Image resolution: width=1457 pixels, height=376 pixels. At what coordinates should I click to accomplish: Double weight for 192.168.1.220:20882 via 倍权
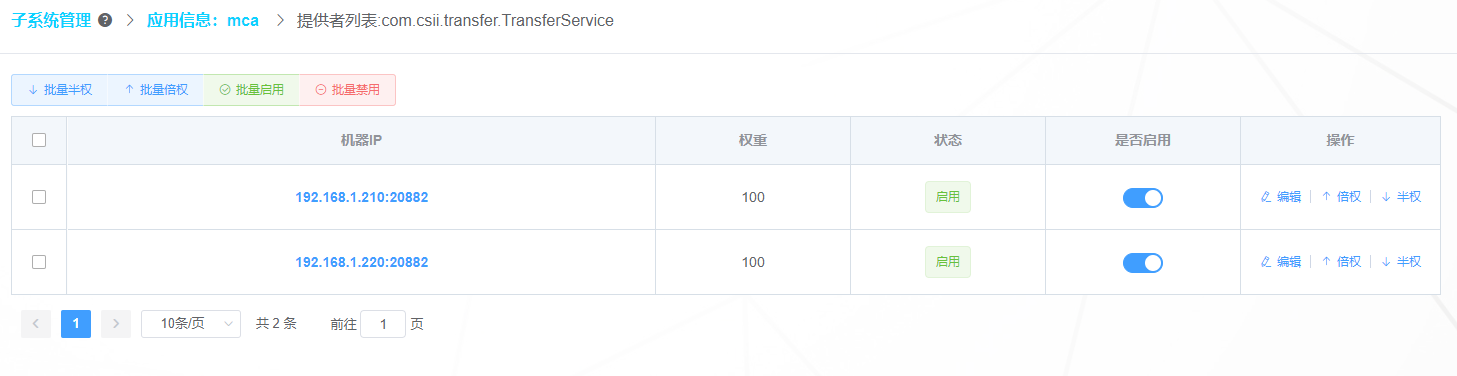click(1341, 262)
